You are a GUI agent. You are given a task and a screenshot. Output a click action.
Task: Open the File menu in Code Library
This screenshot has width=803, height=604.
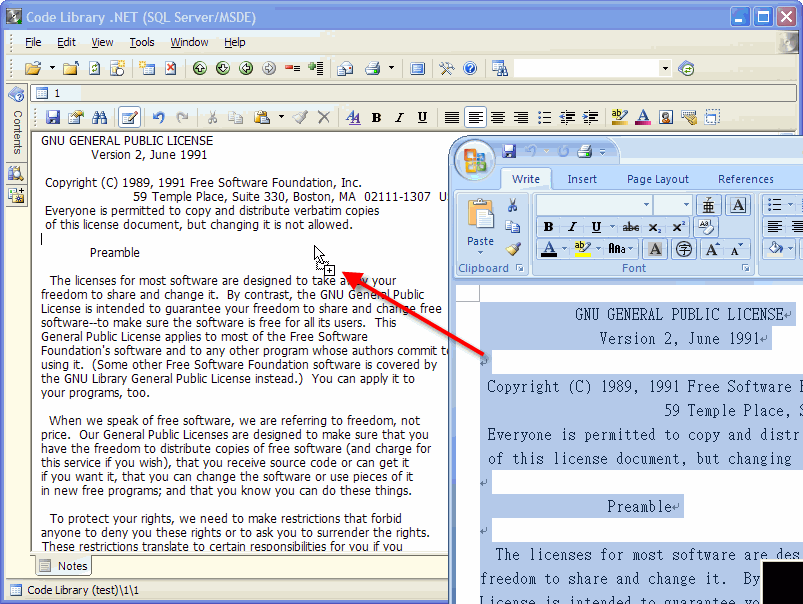pos(33,43)
